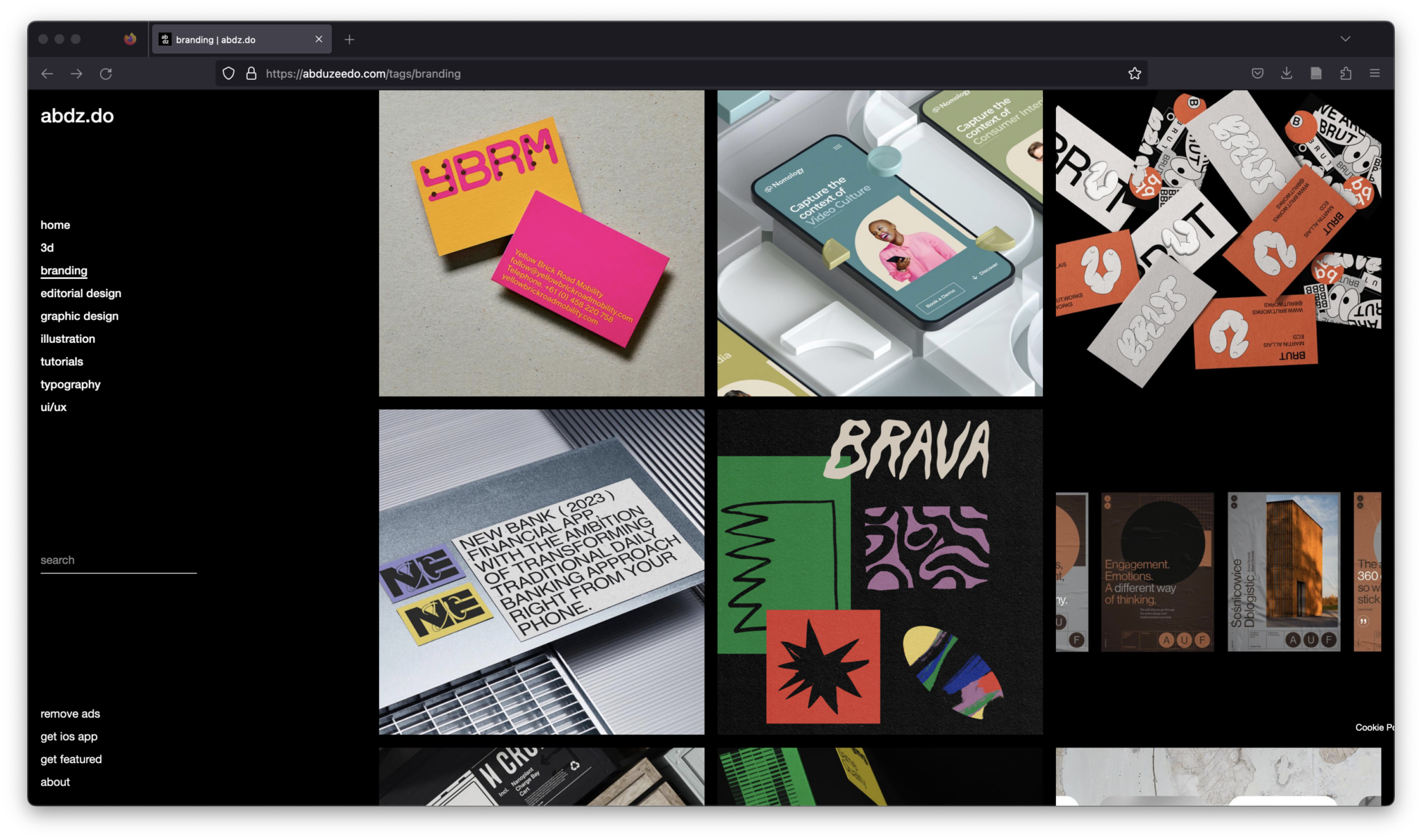Open the tutorials category
The image size is (1422, 840).
(62, 362)
